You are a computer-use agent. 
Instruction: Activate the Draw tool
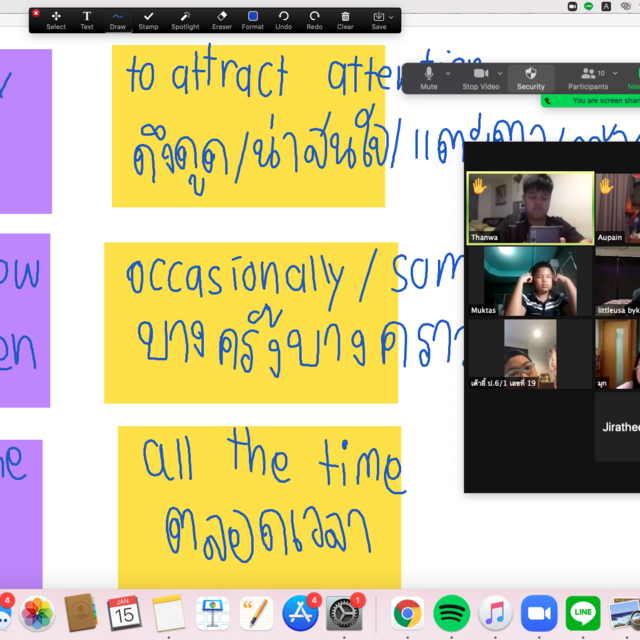pyautogui.click(x=118, y=20)
